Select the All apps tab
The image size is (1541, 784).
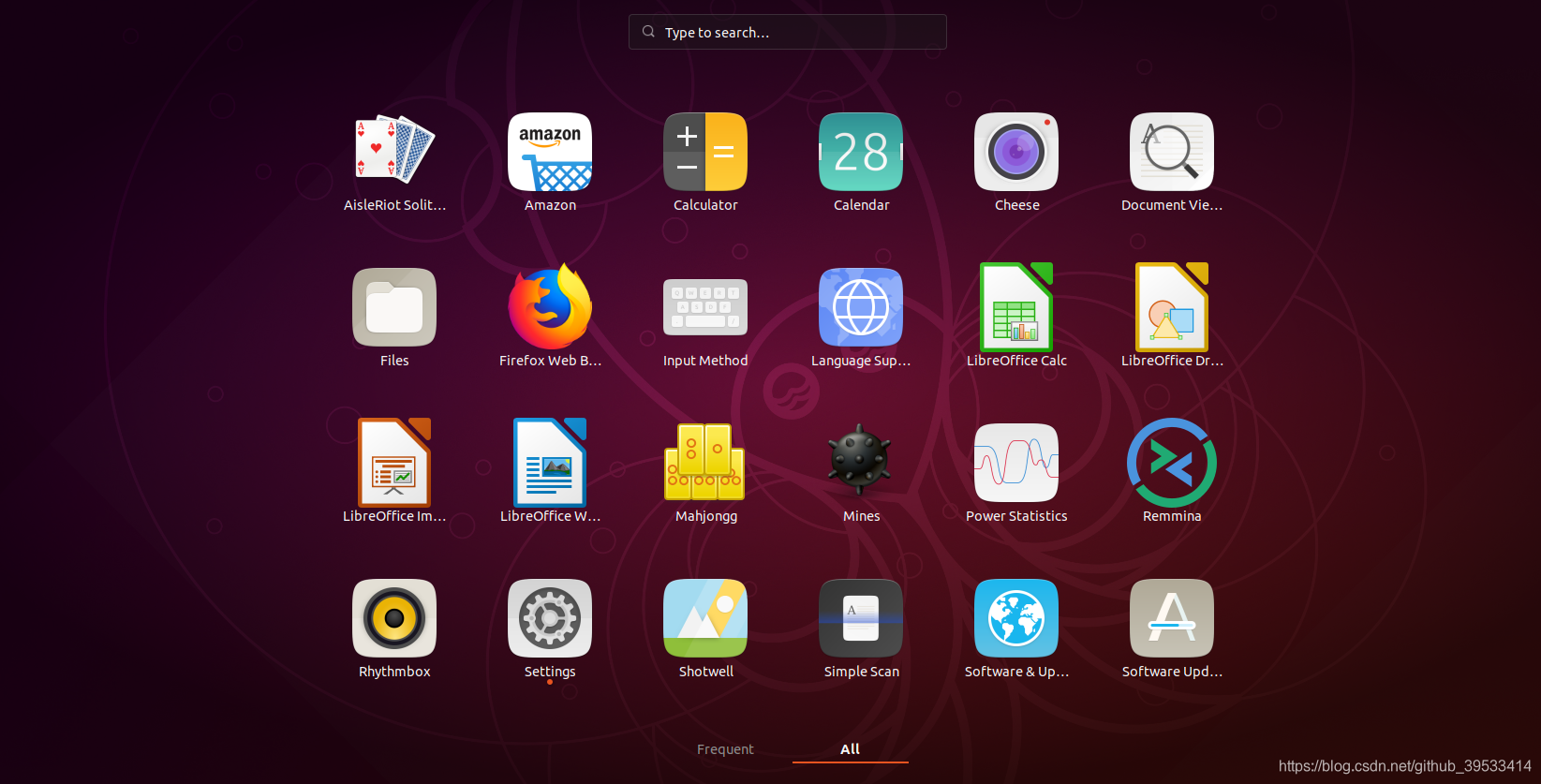tap(850, 749)
